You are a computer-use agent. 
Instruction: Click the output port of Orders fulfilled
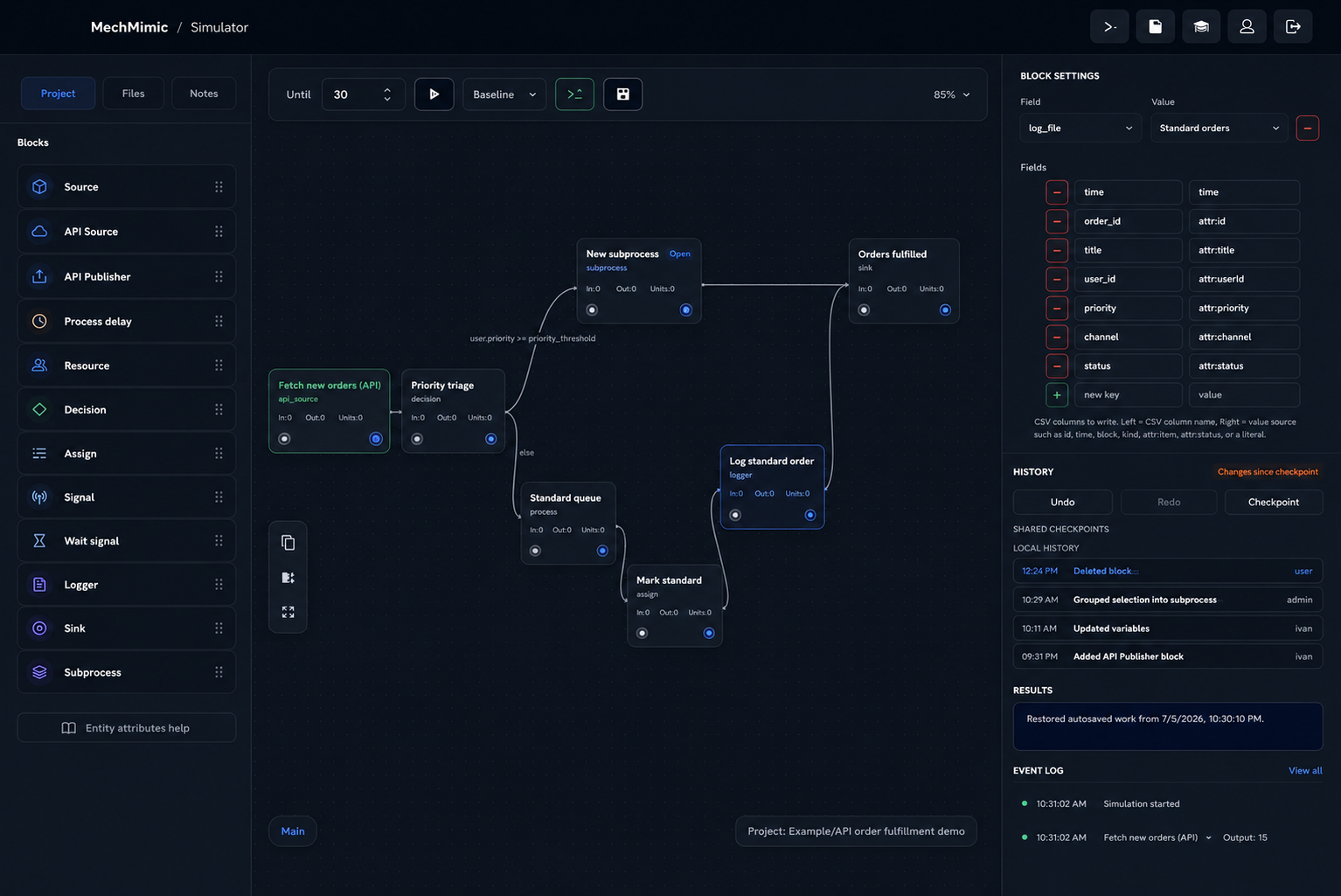[945, 309]
